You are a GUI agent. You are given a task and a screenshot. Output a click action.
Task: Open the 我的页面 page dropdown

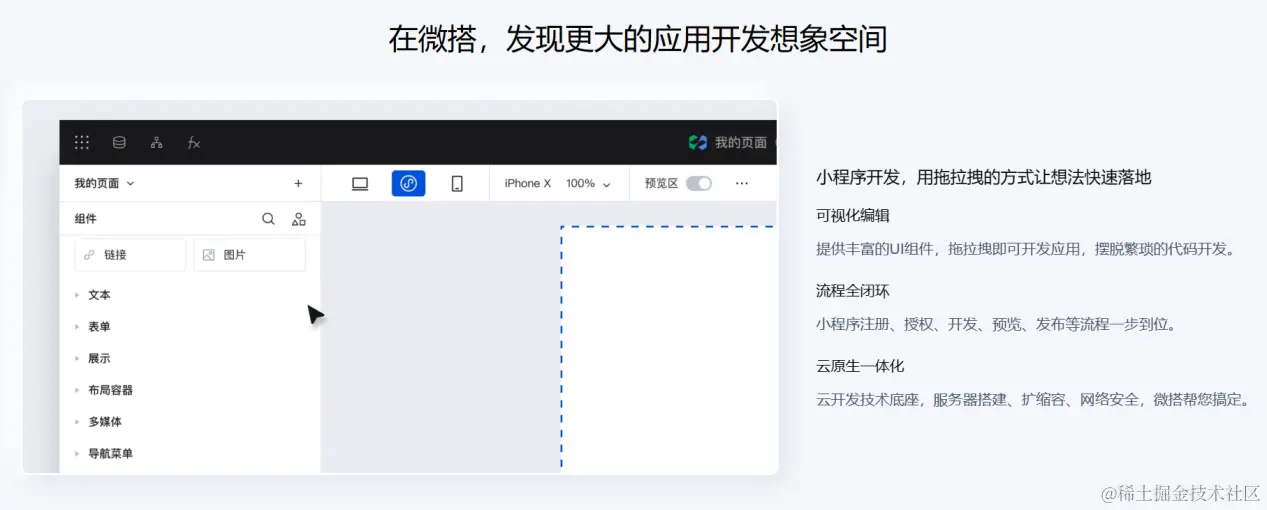pos(105,183)
